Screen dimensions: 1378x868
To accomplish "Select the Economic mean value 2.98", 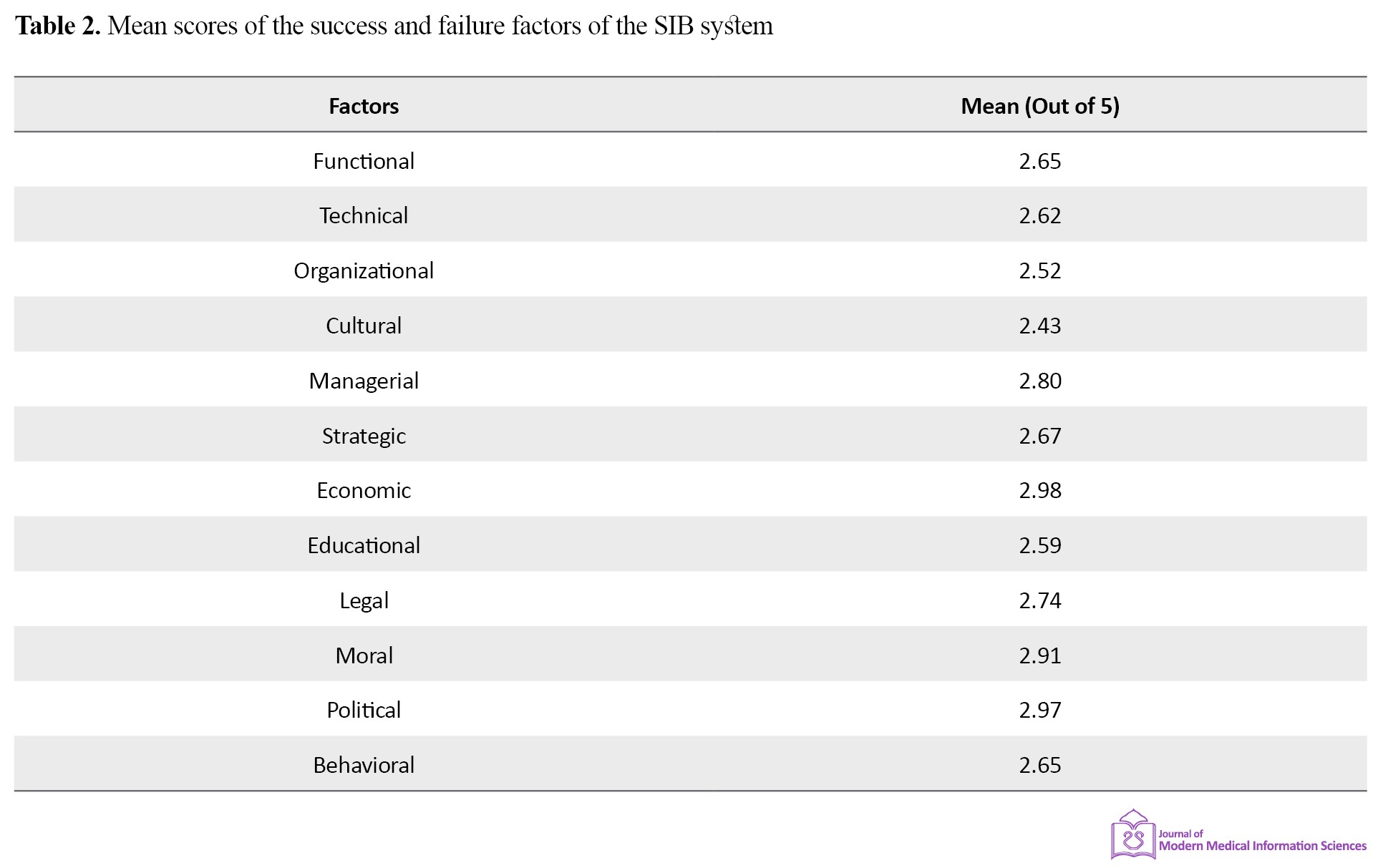I will (x=1040, y=490).
